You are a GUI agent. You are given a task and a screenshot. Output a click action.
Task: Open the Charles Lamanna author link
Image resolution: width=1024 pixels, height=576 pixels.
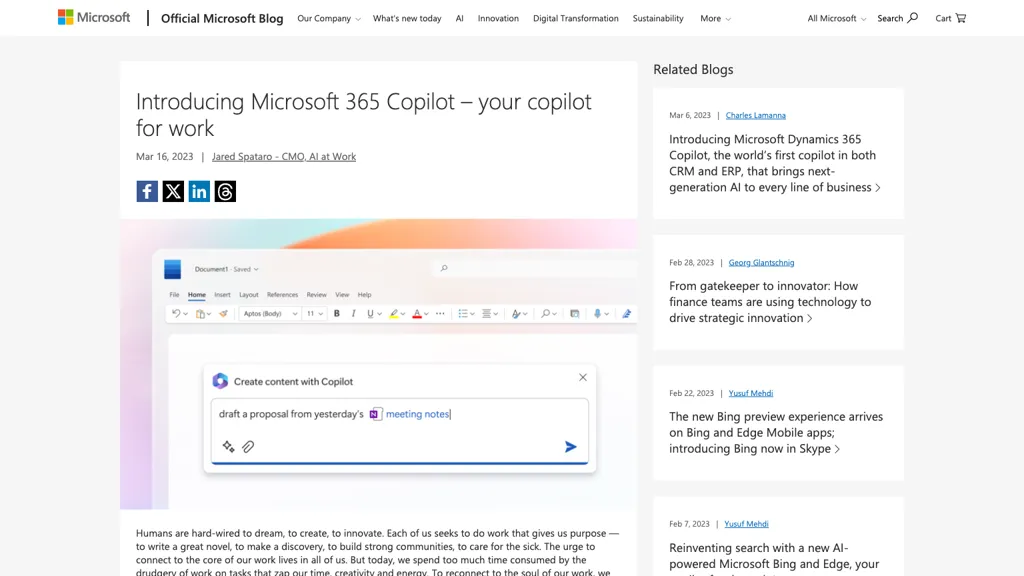[x=755, y=114]
